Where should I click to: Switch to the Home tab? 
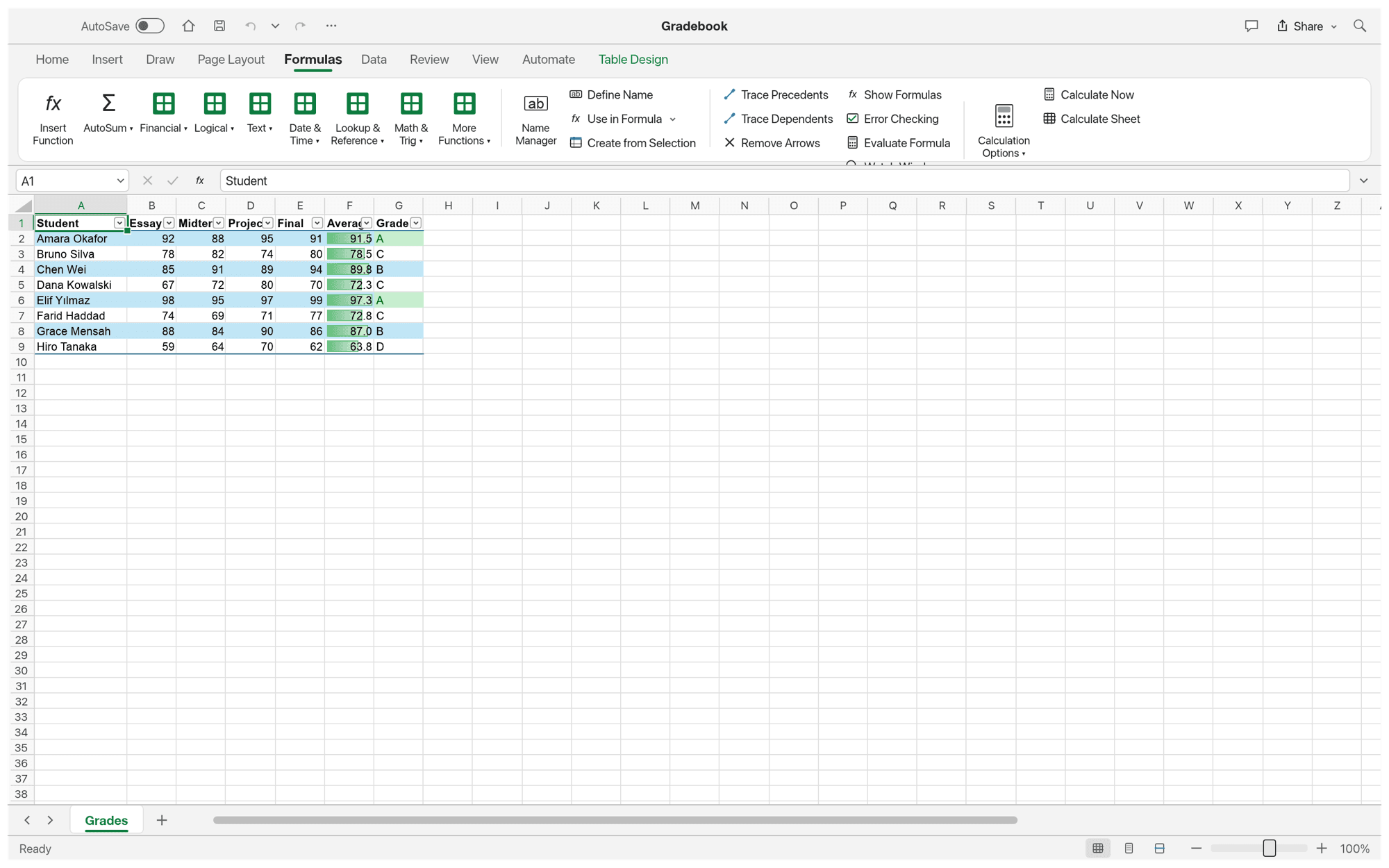pos(52,60)
